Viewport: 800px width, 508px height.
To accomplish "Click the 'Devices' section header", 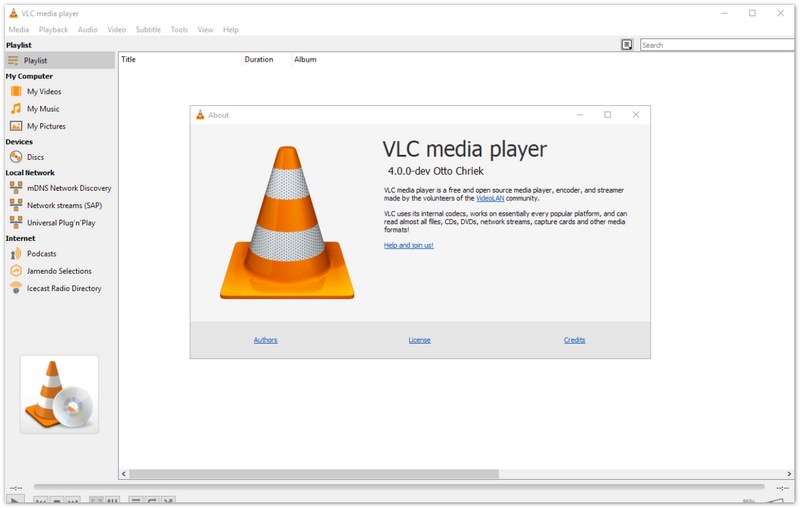I will [x=19, y=142].
